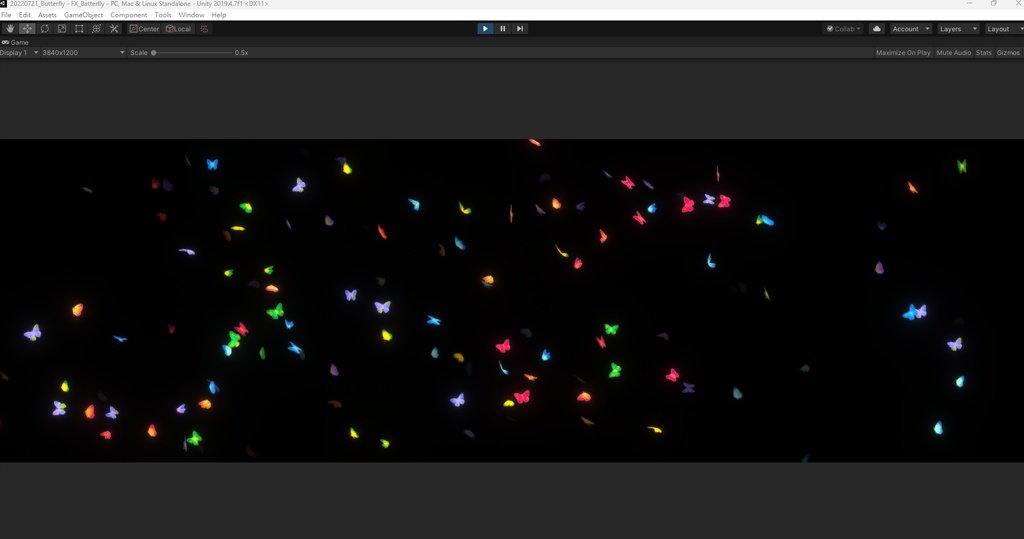Toggle pivot mode Center button
1024x539 pixels.
[144, 29]
